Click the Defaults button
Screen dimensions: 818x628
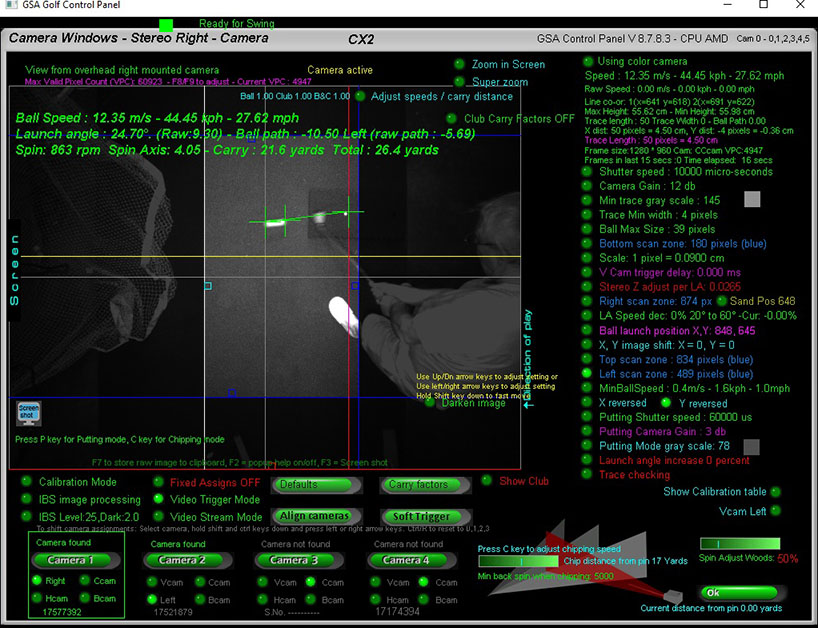click(316, 485)
